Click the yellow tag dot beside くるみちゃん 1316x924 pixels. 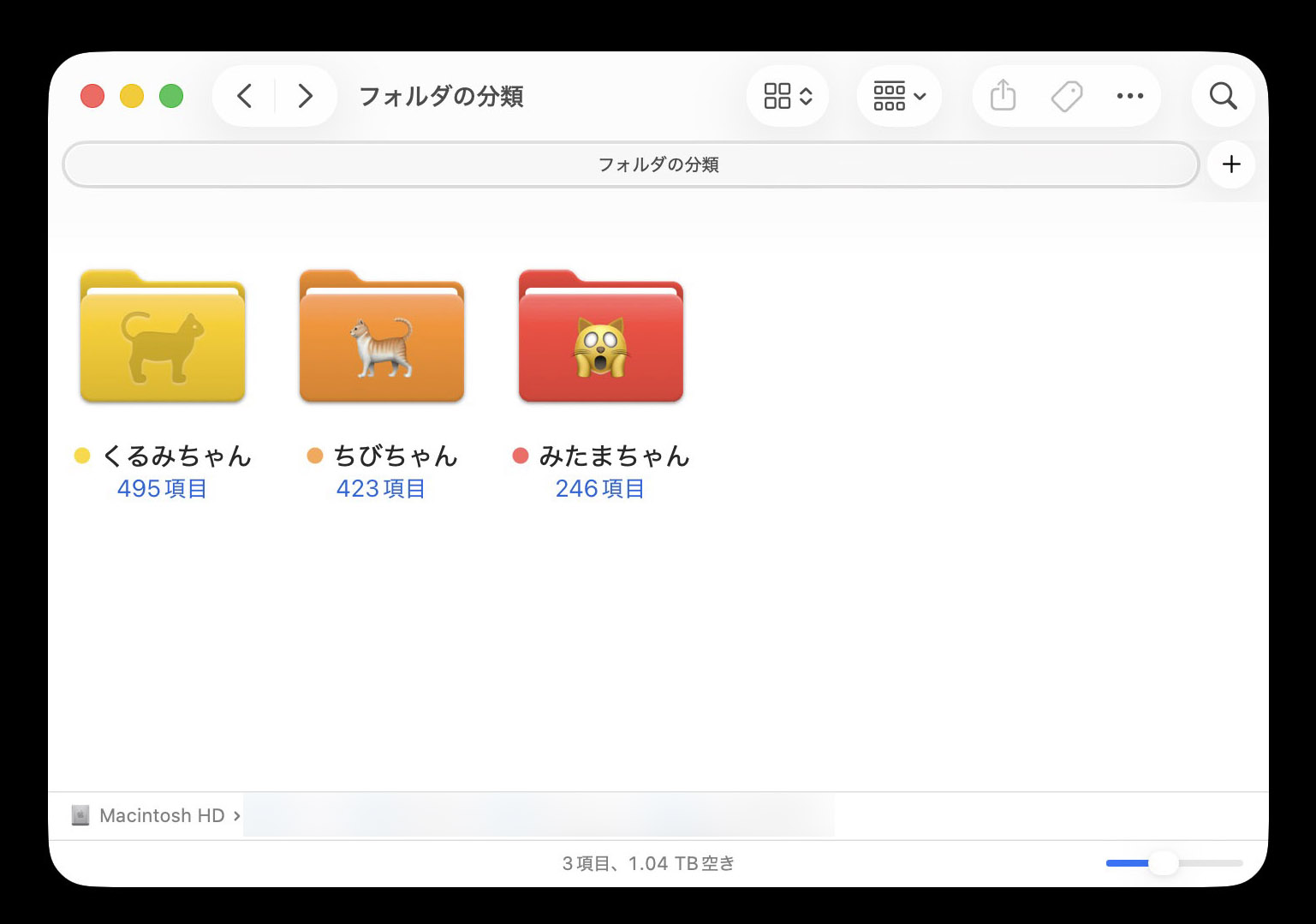[x=82, y=455]
